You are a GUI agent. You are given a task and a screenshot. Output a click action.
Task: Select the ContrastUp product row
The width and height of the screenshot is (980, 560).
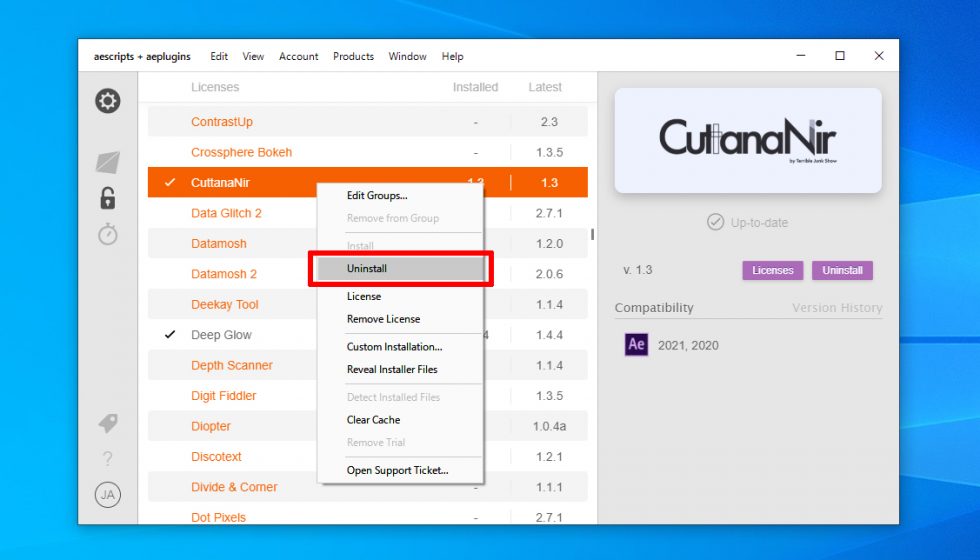coord(368,121)
